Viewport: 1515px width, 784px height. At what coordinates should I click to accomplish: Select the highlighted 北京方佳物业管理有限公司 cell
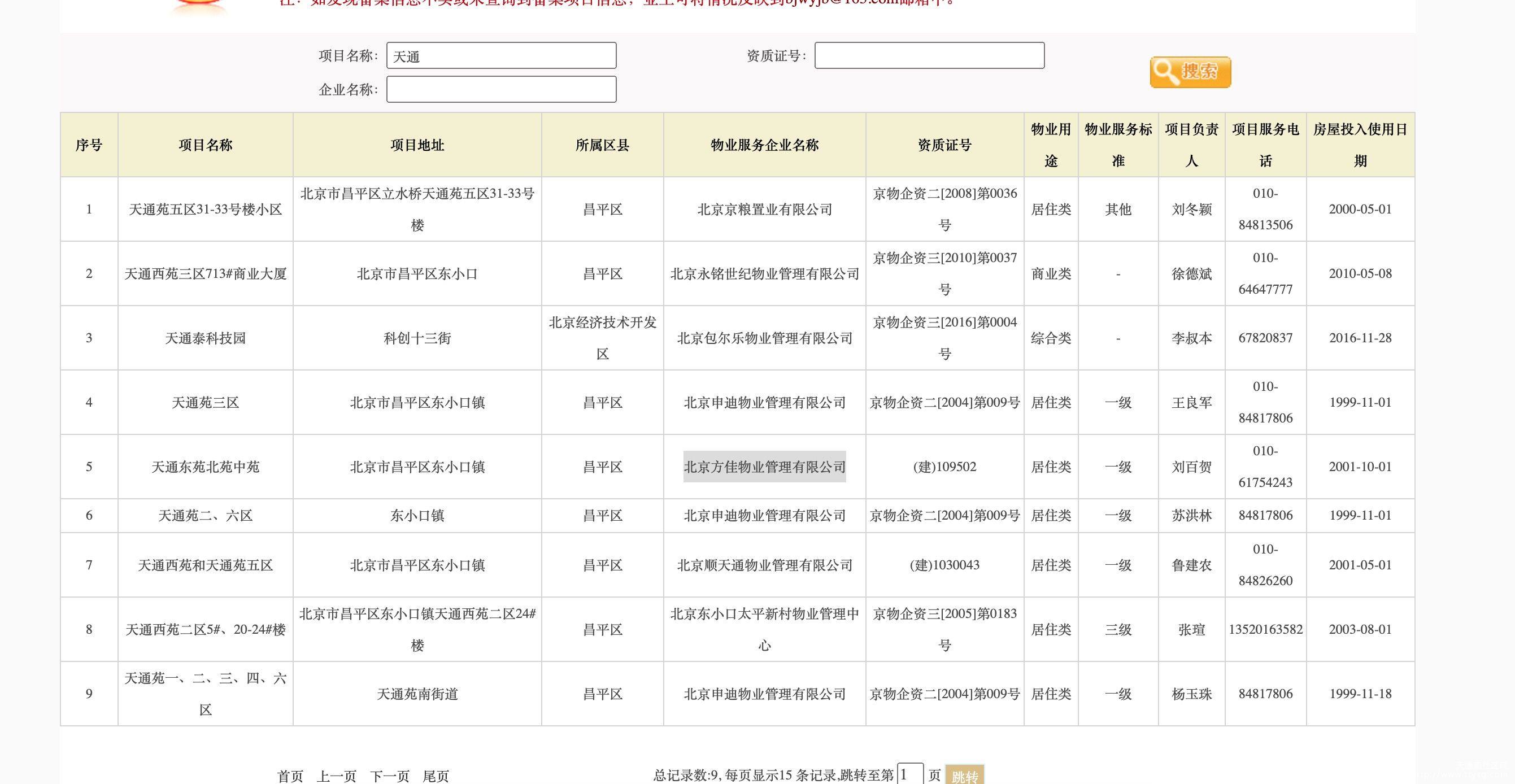coord(764,467)
